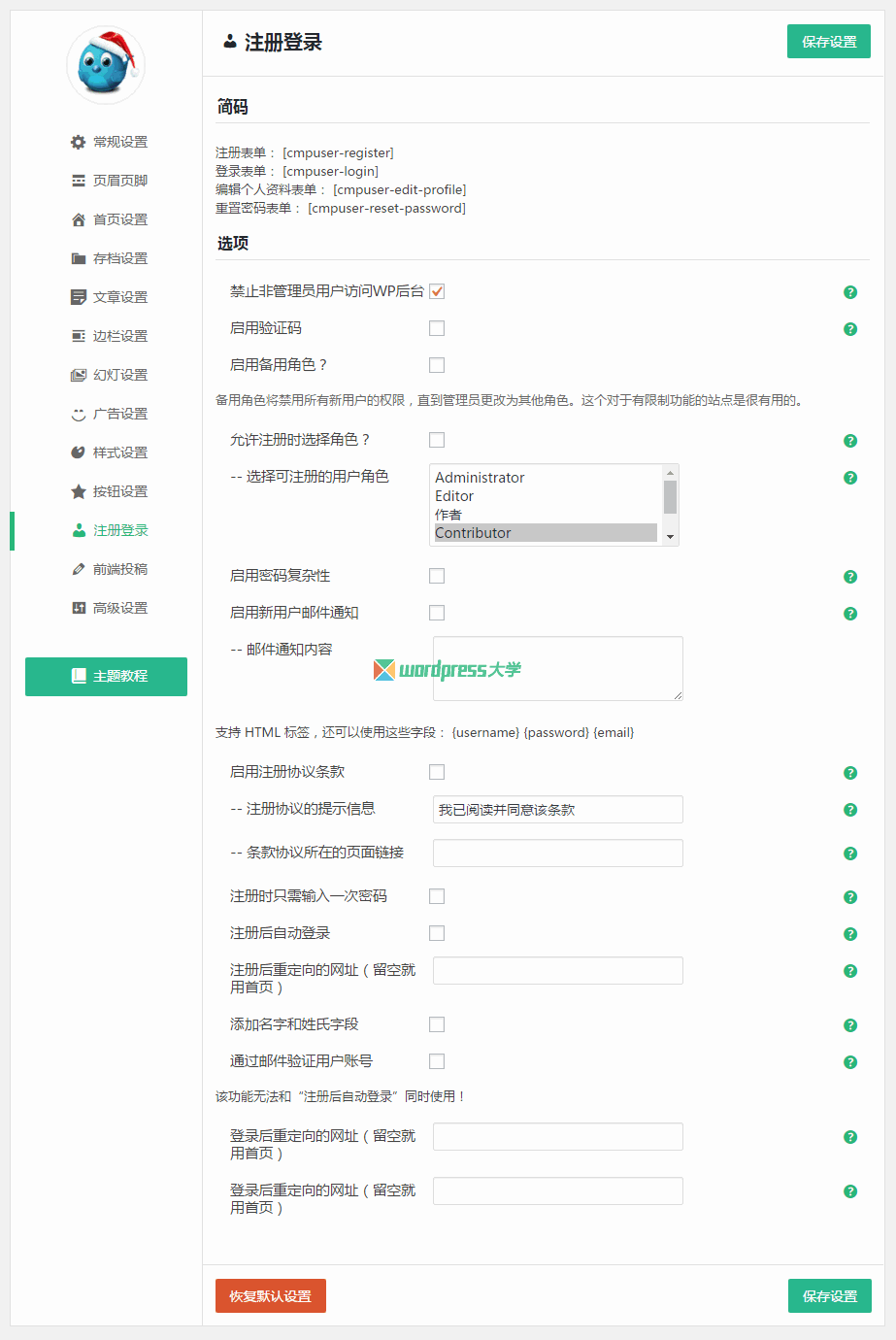The image size is (896, 1340).
Task: Go to 文章设置 section
Action: pos(109,297)
